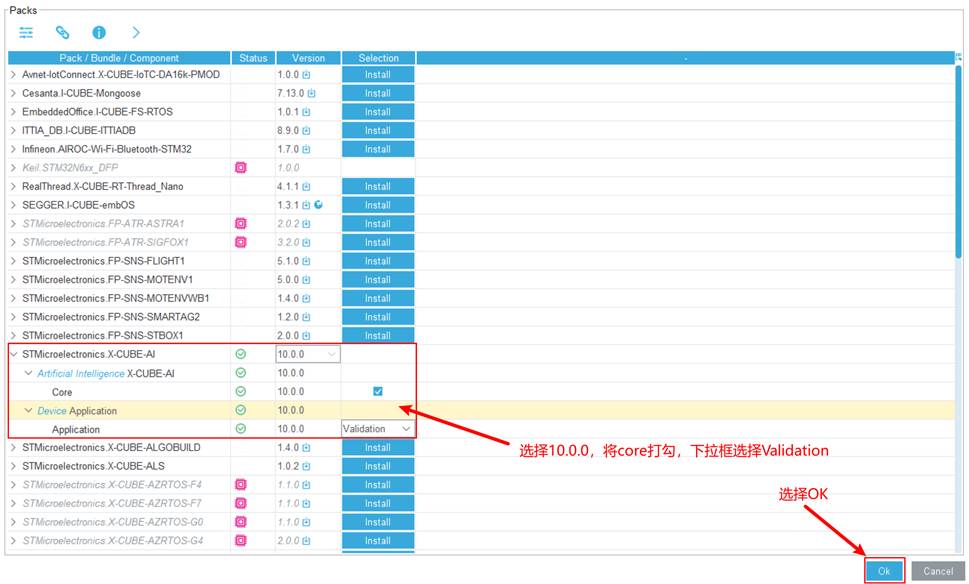Click pink status icon for X-CUBE-AZRTOS-F4
The image size is (969, 584).
tap(241, 485)
